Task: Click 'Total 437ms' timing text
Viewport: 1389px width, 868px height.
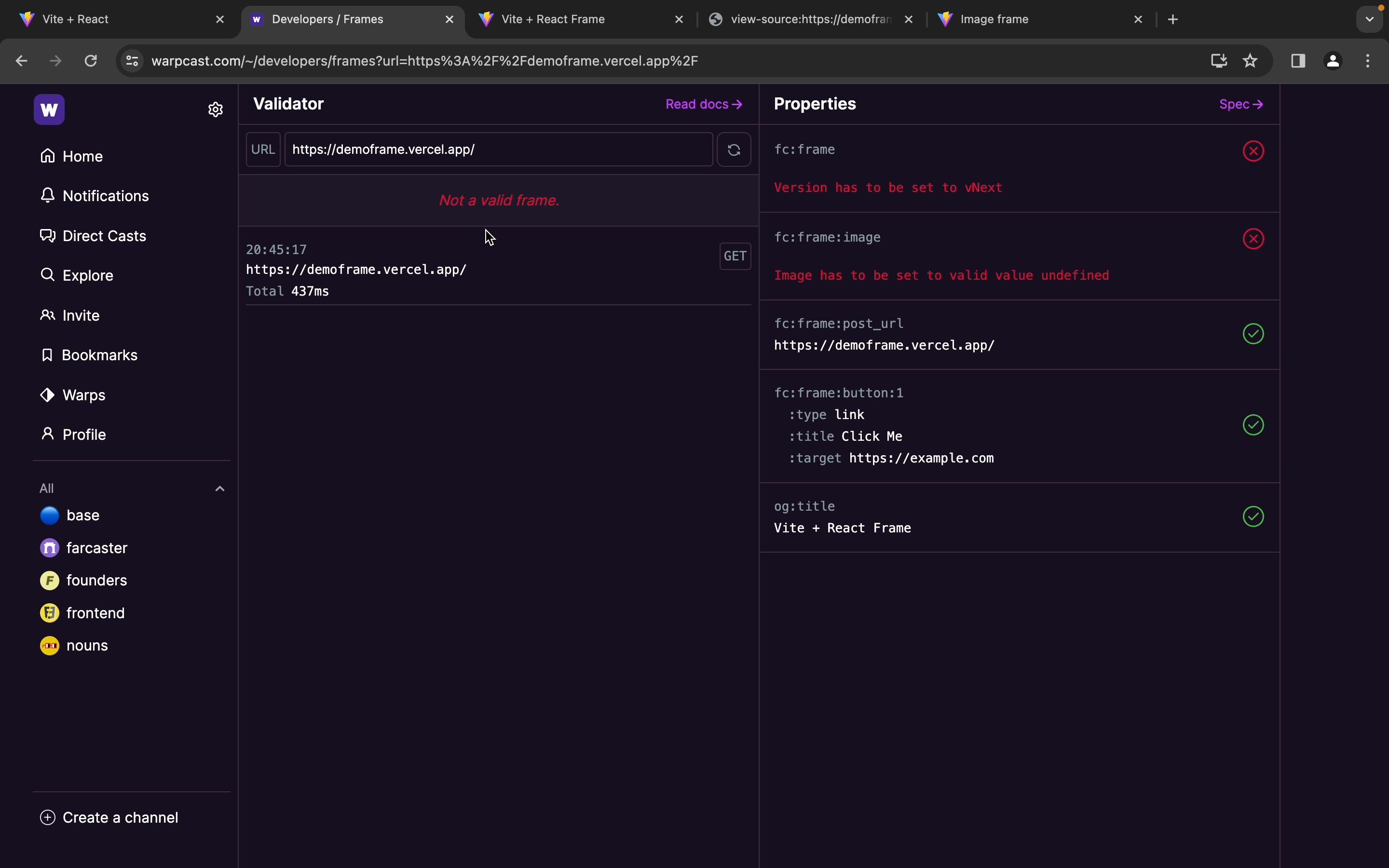Action: pos(287,292)
